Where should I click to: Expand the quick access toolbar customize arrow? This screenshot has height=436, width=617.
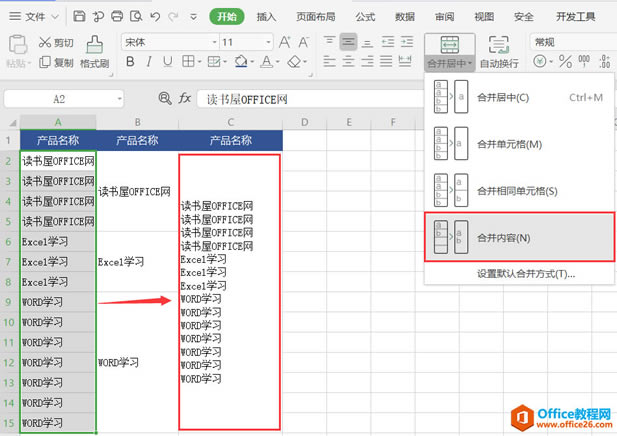(x=193, y=17)
